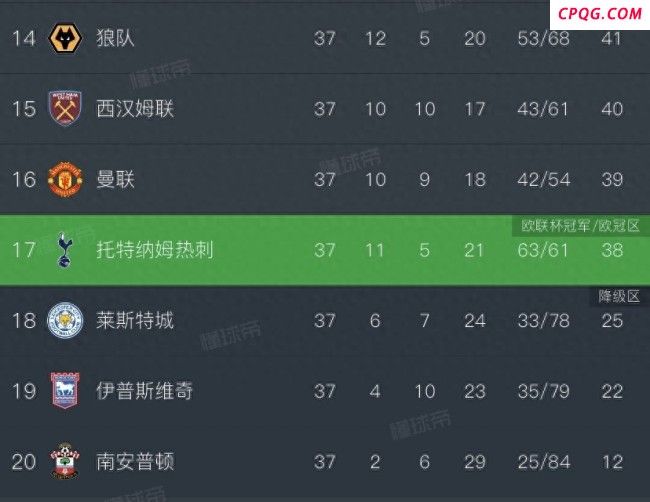
Task: Open the 南安普顿 team entry
Action: pos(135,461)
